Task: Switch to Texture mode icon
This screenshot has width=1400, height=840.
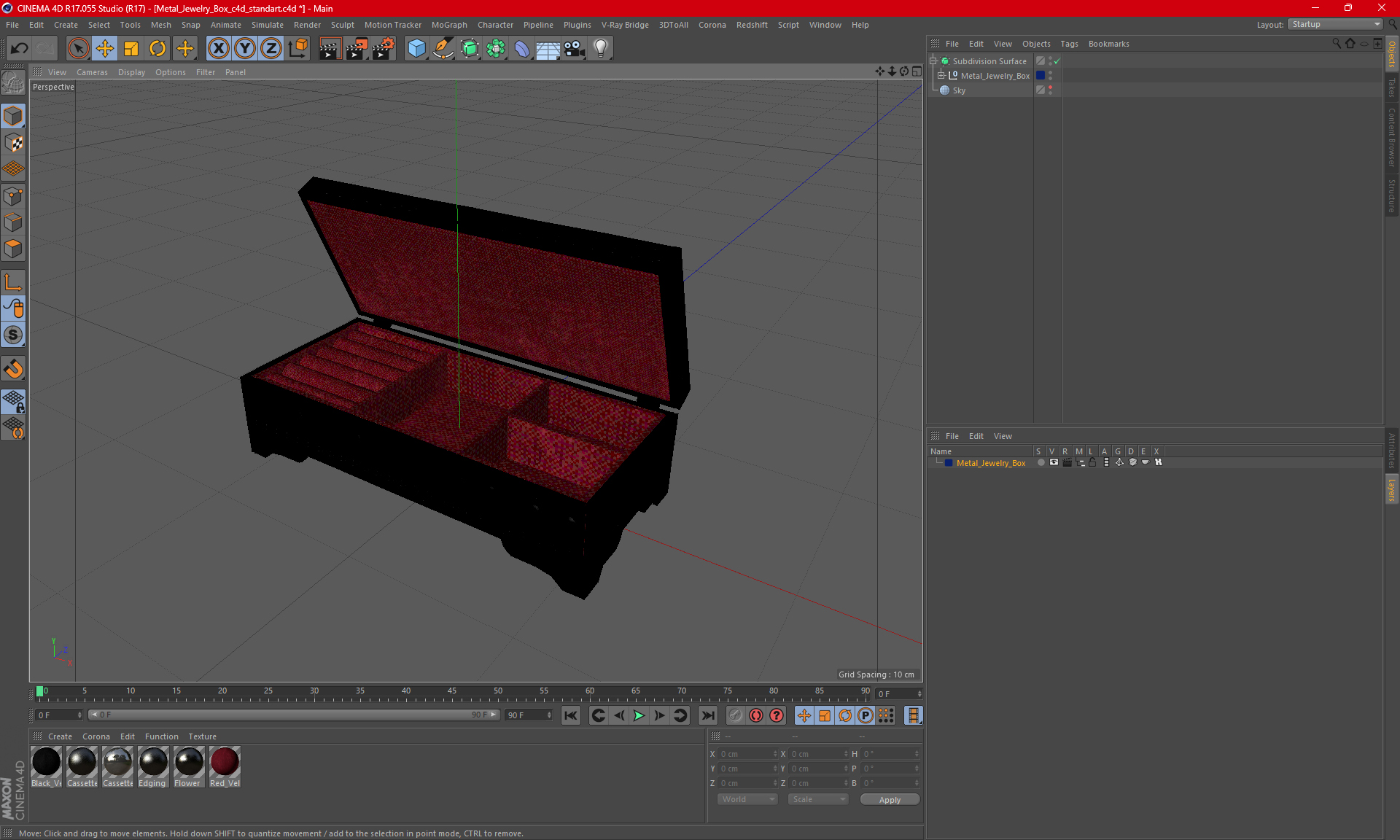Action: pos(13,143)
